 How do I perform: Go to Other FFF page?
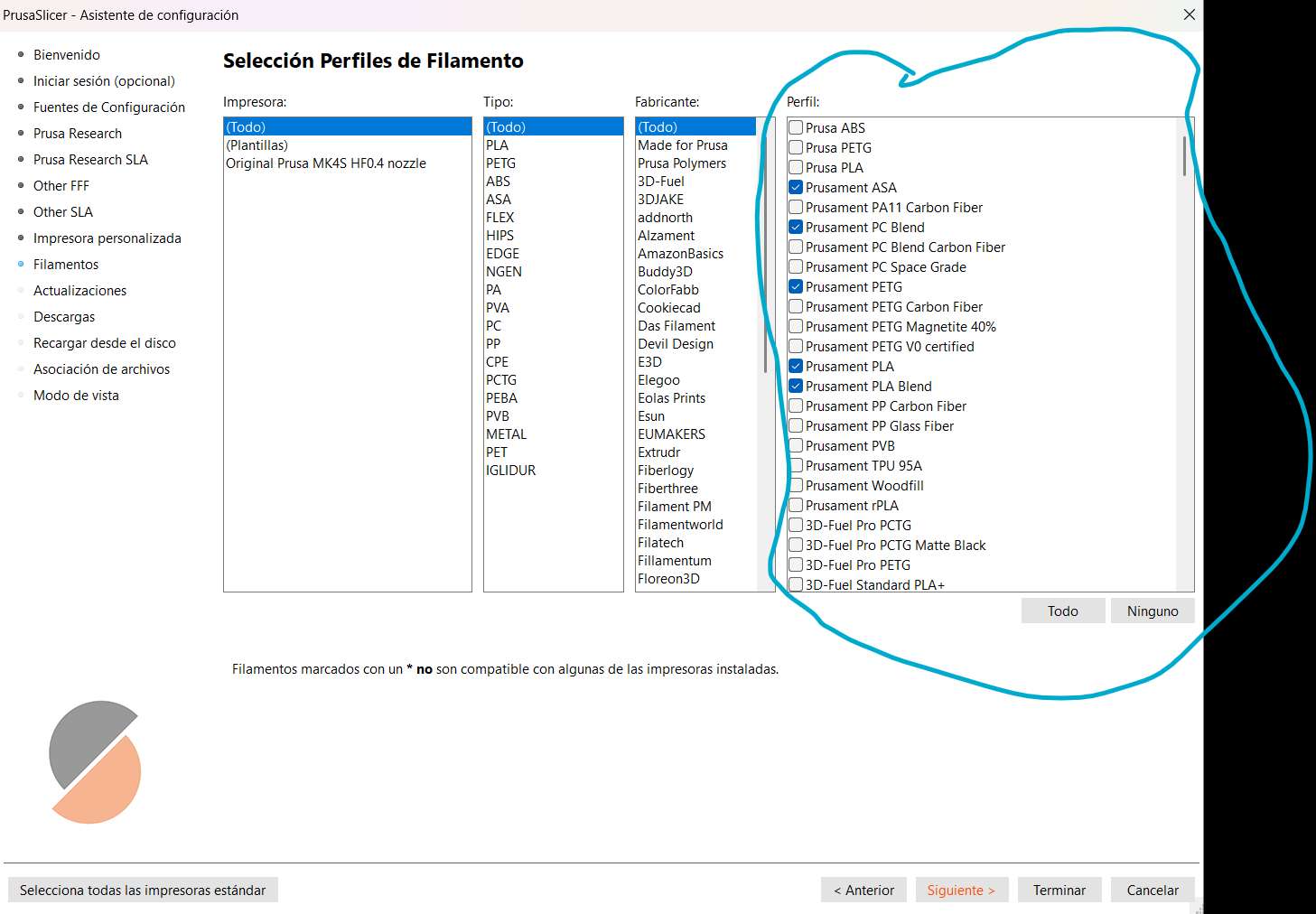pyautogui.click(x=61, y=186)
